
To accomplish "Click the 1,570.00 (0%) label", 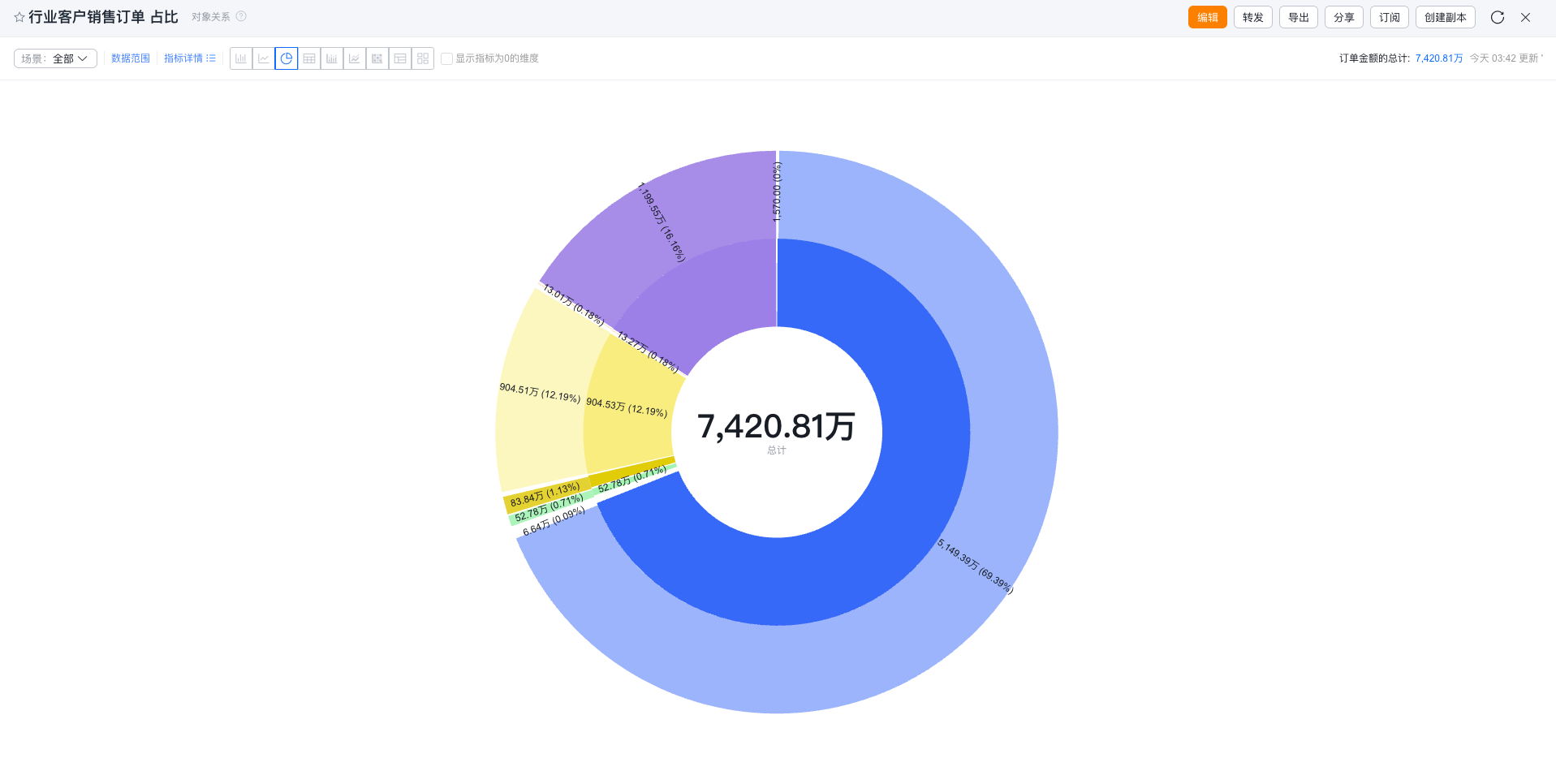I will [x=777, y=192].
